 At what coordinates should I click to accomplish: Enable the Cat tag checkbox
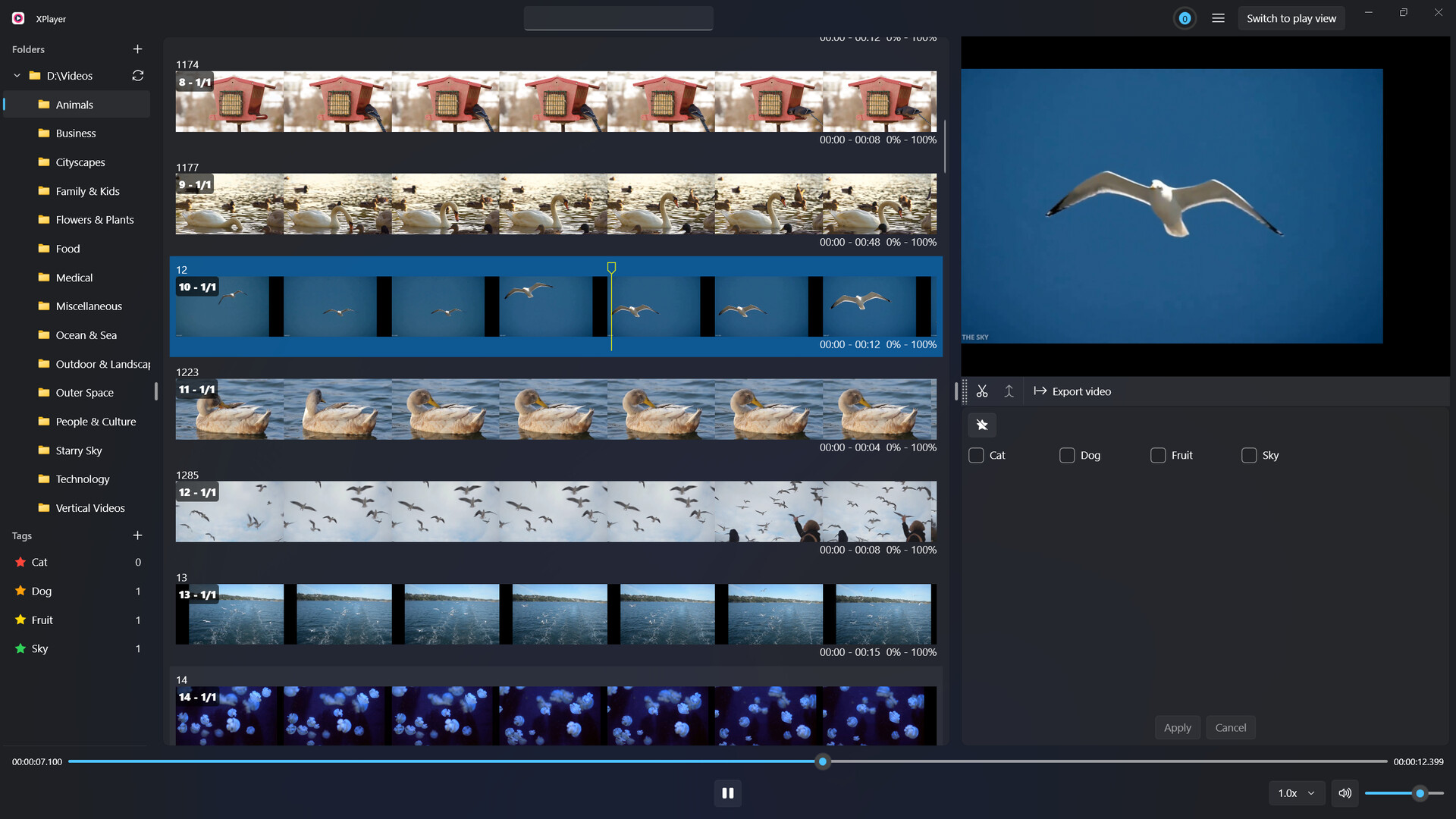point(976,455)
